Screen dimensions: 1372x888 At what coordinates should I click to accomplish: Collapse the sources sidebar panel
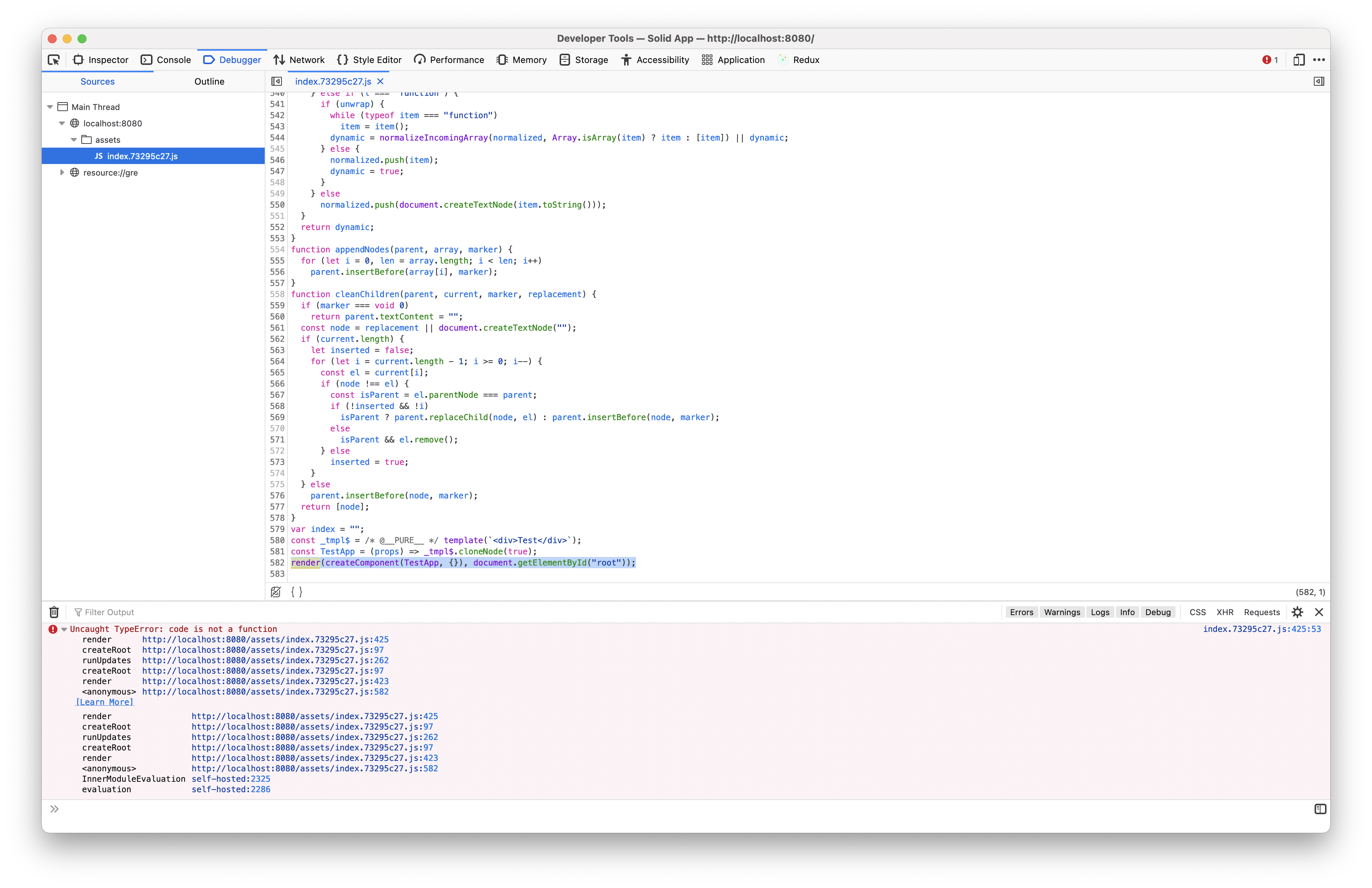tap(277, 81)
